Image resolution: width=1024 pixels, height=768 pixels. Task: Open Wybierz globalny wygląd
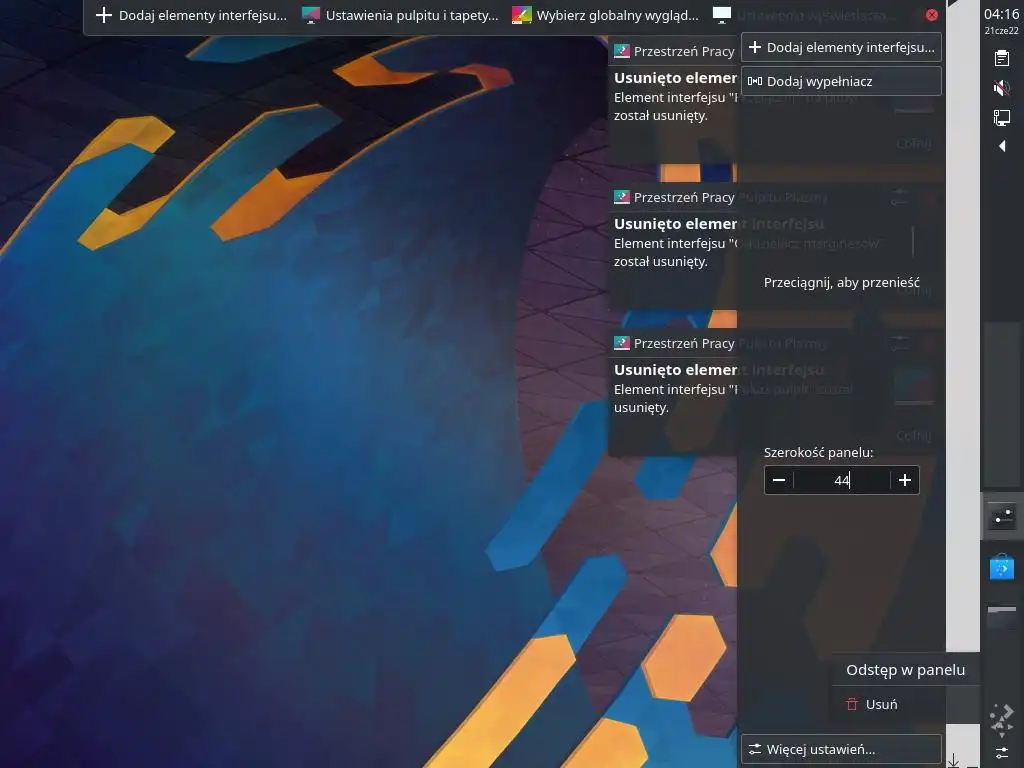pos(605,16)
